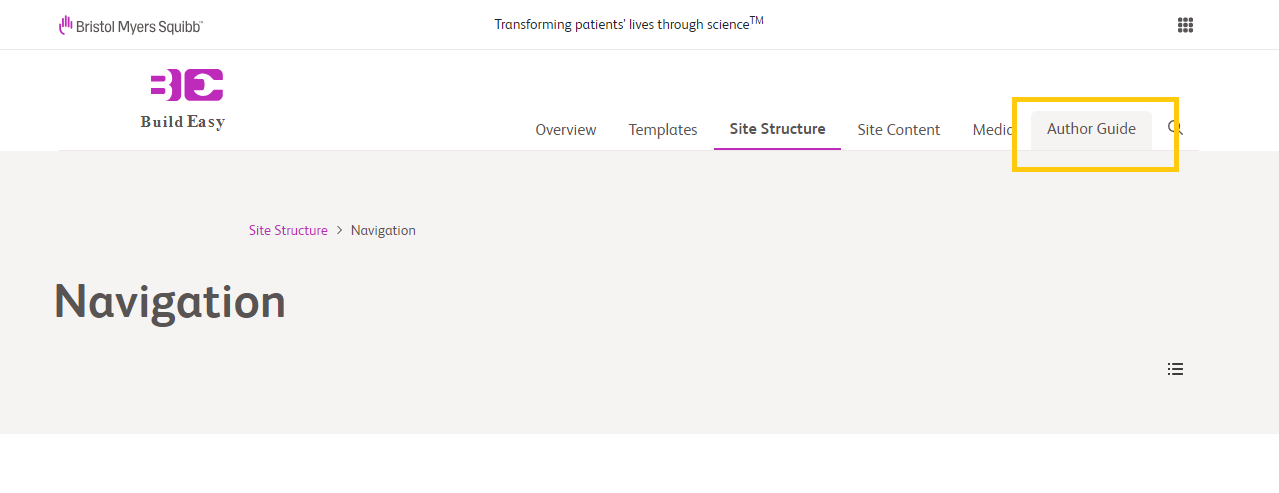The width and height of the screenshot is (1279, 493).
Task: Click the purple underline beneath Site Structure
Action: tap(777, 149)
